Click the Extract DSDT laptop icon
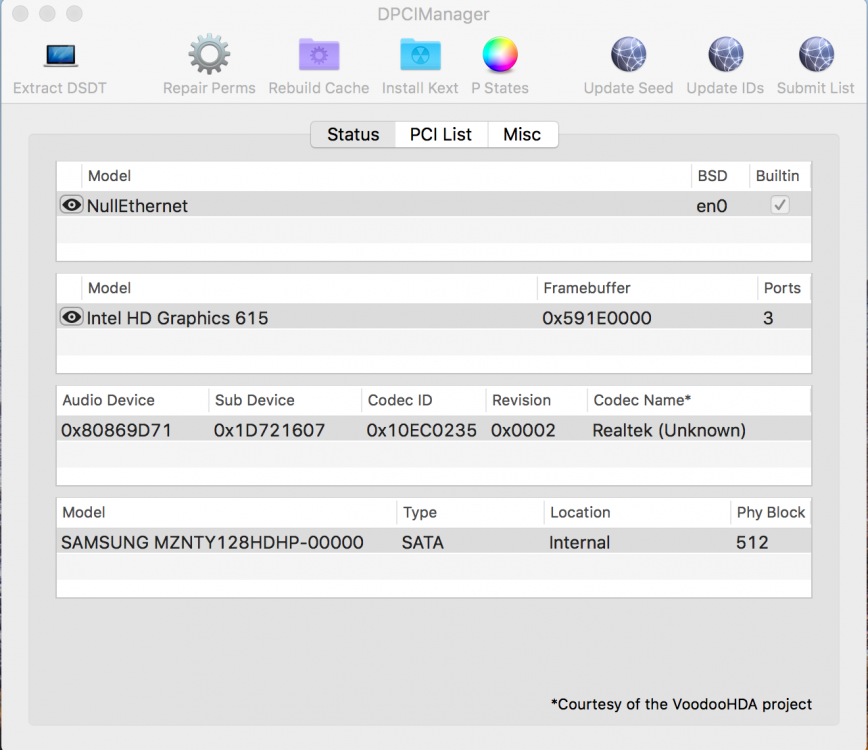The width and height of the screenshot is (868, 750). point(60,55)
